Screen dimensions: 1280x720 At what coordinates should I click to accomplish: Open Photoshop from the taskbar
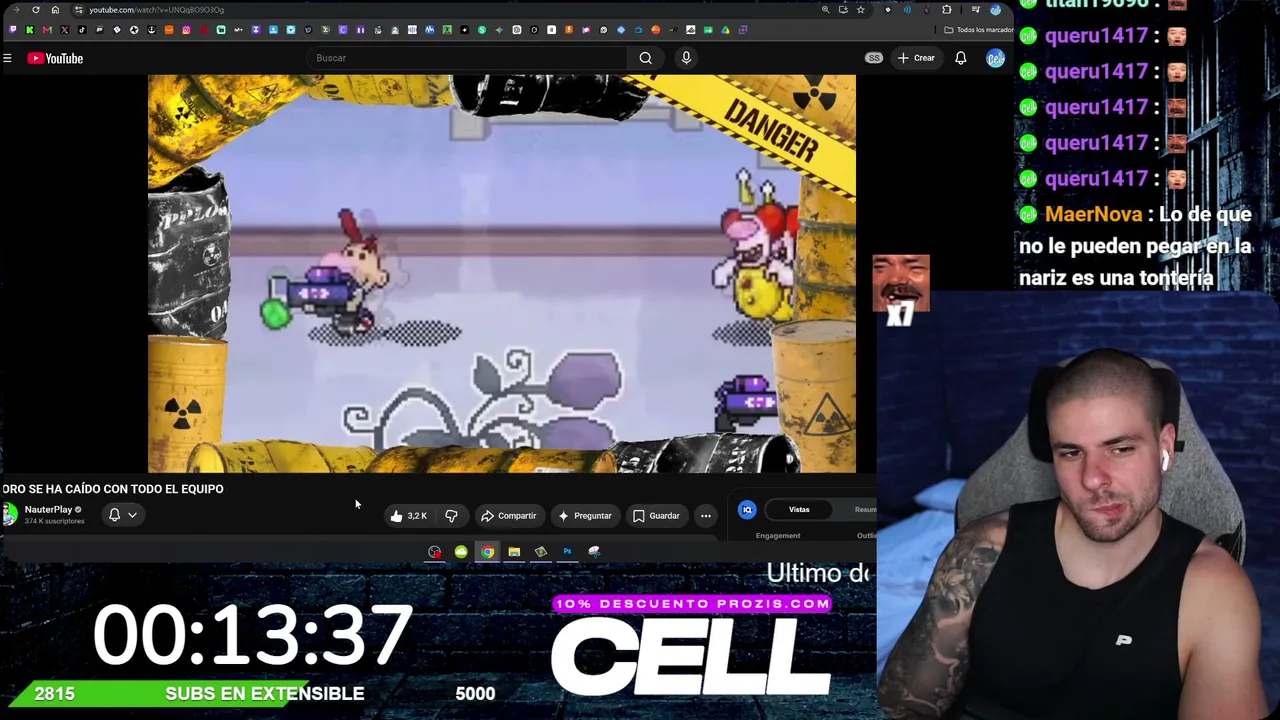coord(567,552)
